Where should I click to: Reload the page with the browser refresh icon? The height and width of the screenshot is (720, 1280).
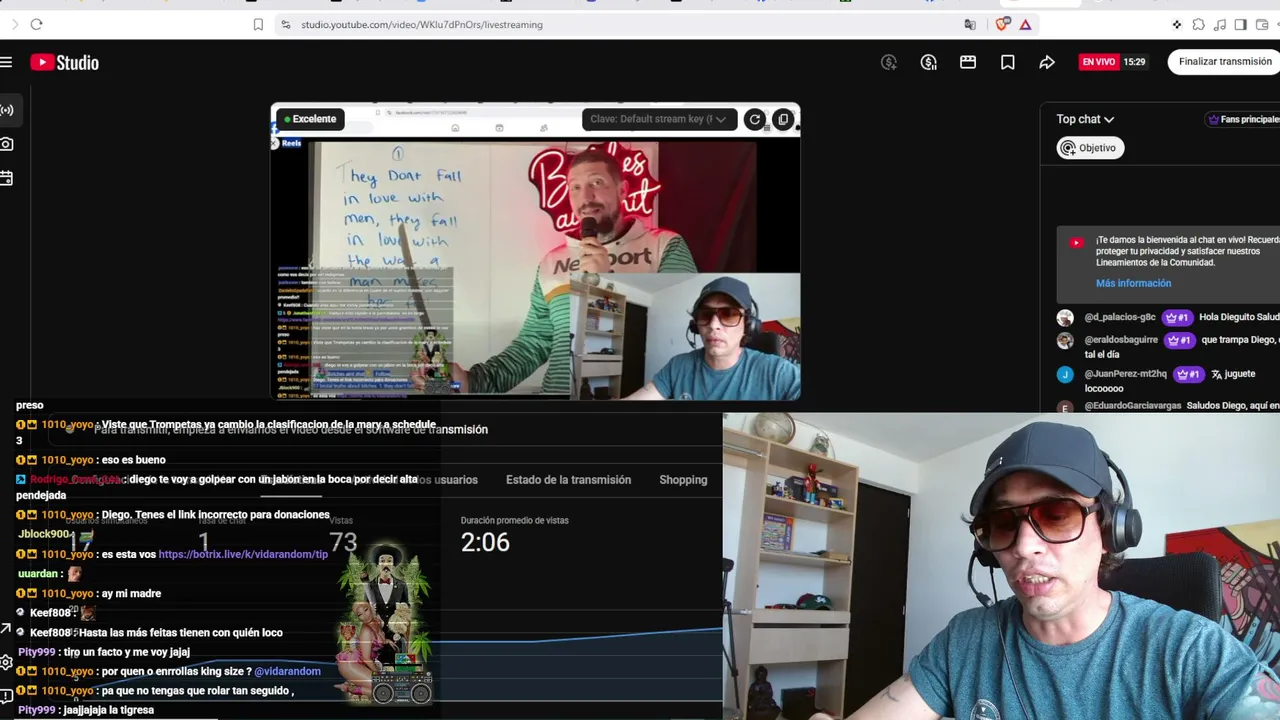[36, 24]
